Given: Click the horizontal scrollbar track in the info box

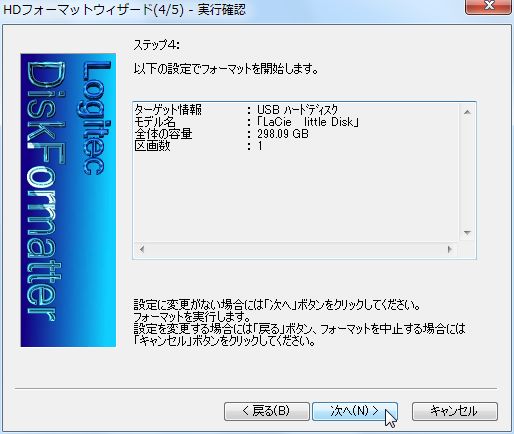Looking at the screenshot, I should pos(296,249).
